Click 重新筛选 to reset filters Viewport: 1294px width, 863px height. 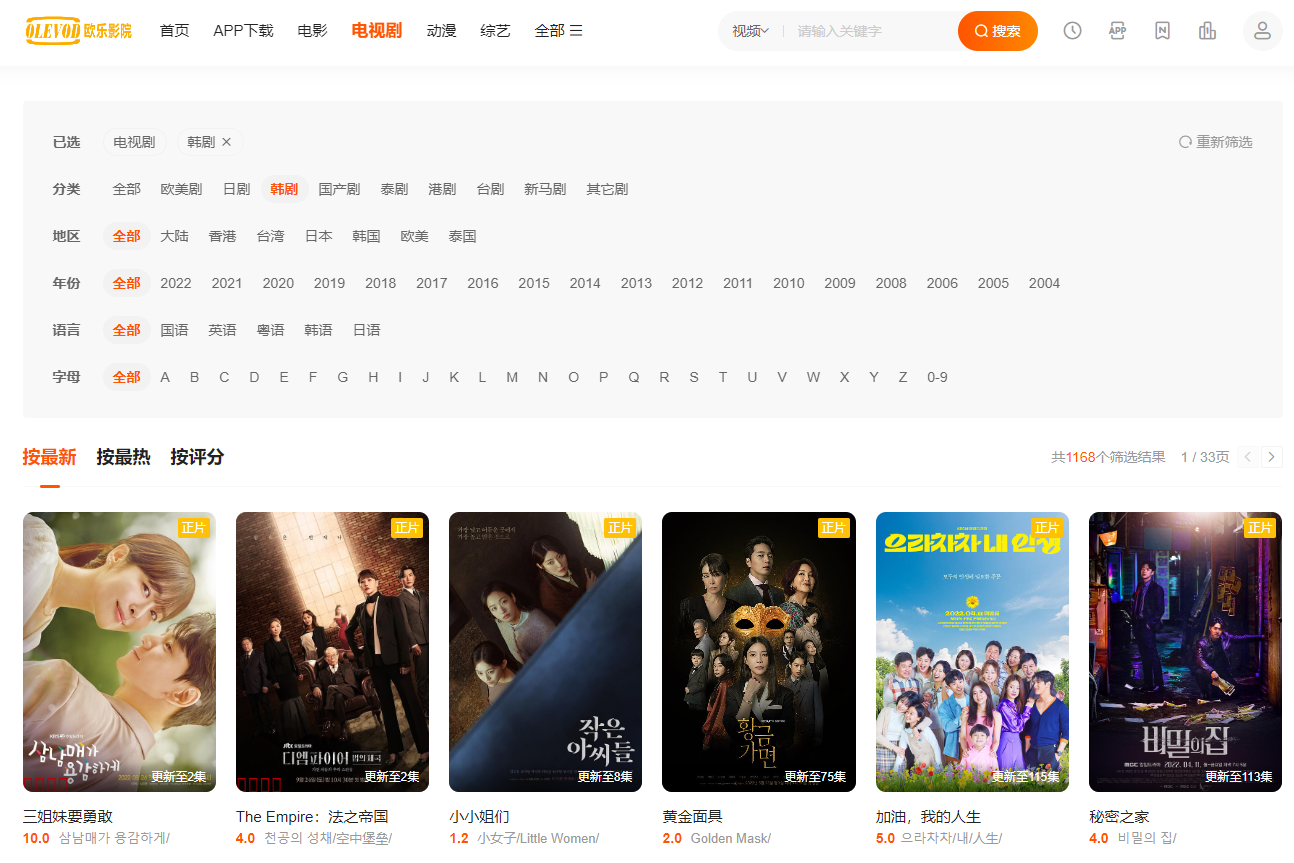click(x=1216, y=142)
